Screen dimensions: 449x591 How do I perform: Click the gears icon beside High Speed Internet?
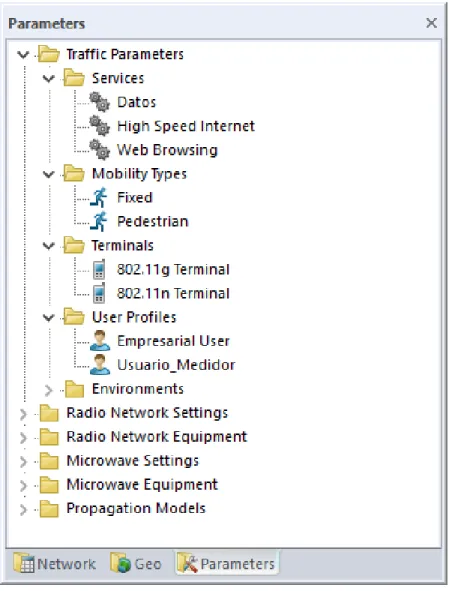(x=100, y=126)
